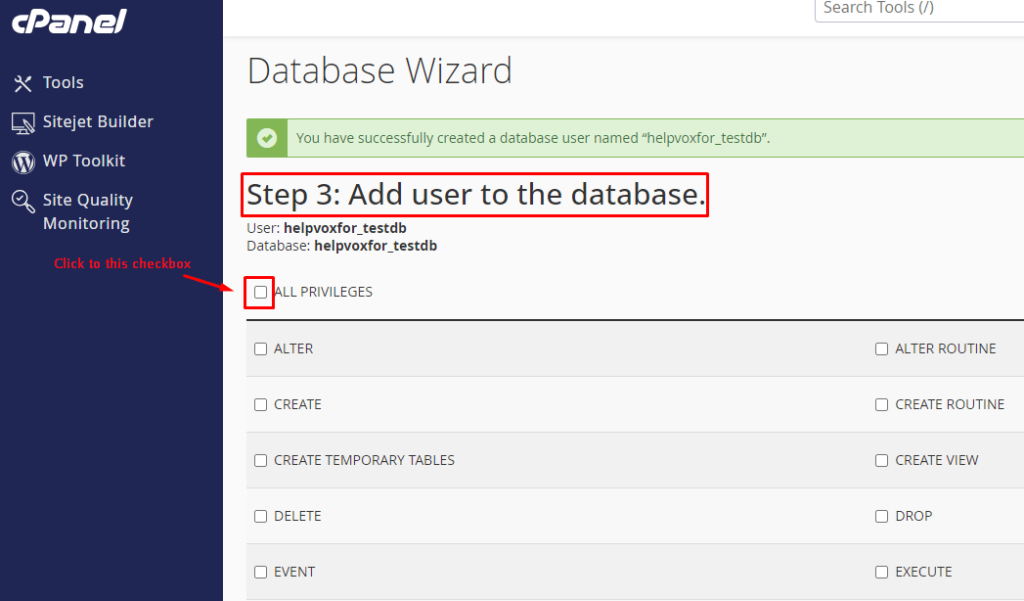Focus the Search Tools field

click(918, 9)
